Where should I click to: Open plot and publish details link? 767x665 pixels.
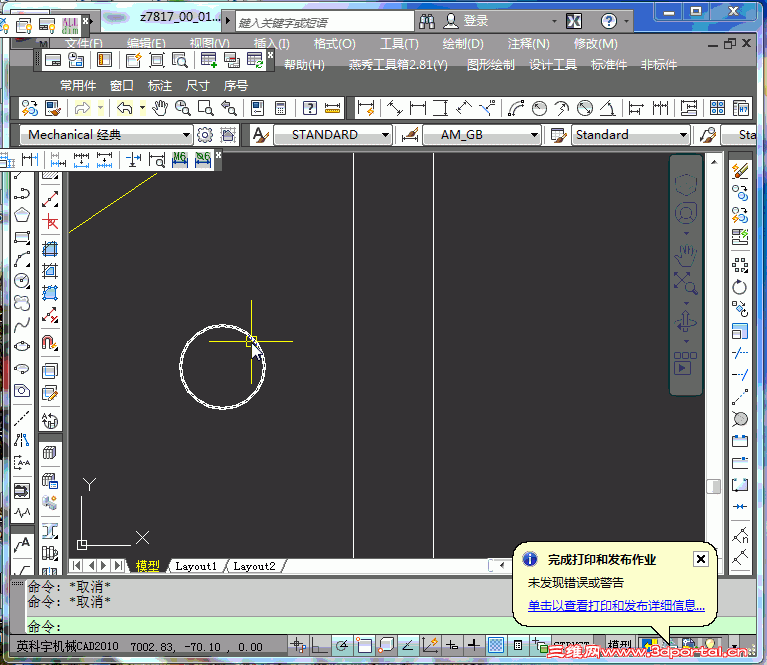[x=616, y=606]
